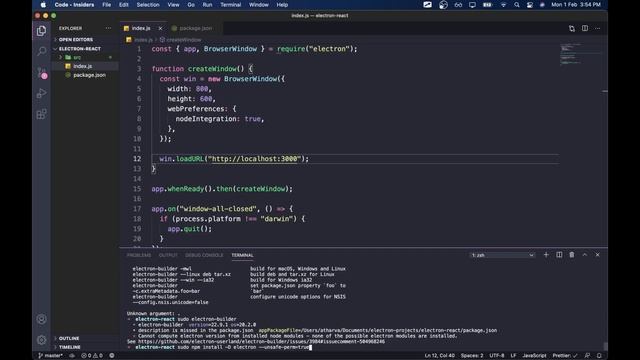Open the Apple menu

pos(43,5)
